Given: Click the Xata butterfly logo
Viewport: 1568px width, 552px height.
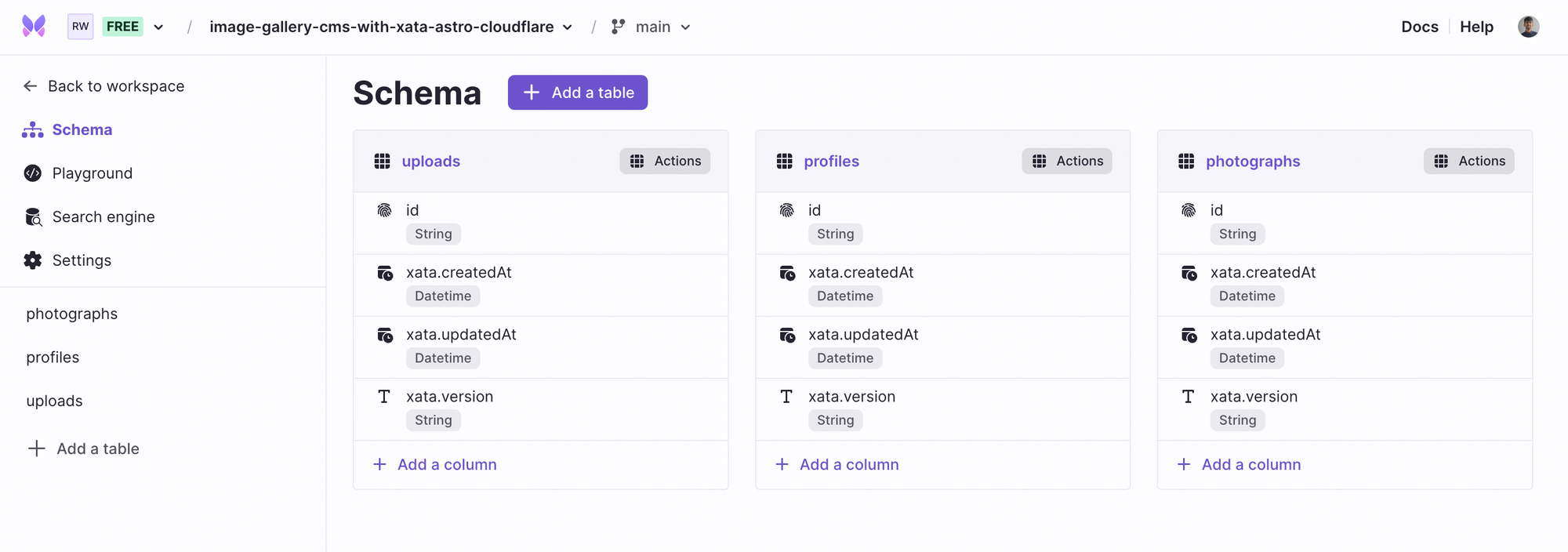Looking at the screenshot, I should pos(34,27).
